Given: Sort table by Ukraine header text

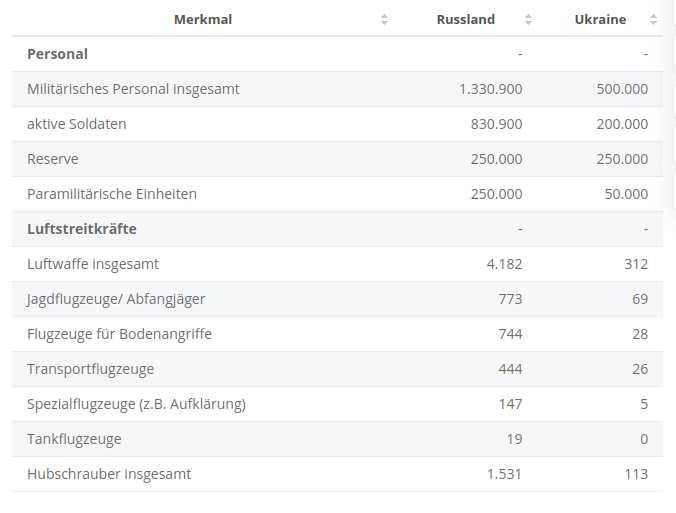Looking at the screenshot, I should (600, 20).
